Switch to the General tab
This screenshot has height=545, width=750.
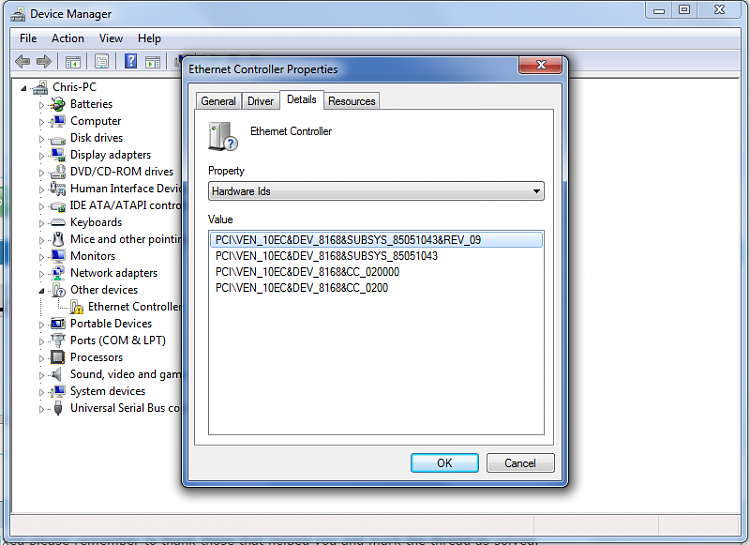218,101
